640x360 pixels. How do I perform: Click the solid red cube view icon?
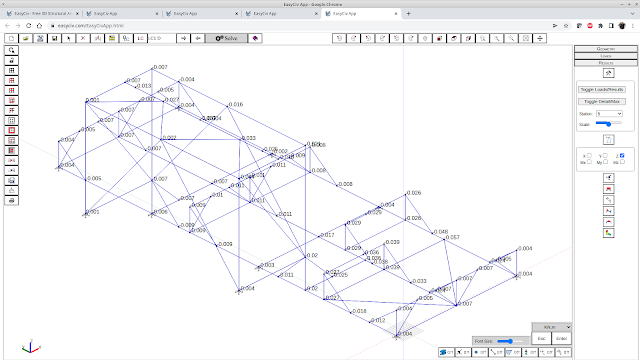tap(440, 38)
